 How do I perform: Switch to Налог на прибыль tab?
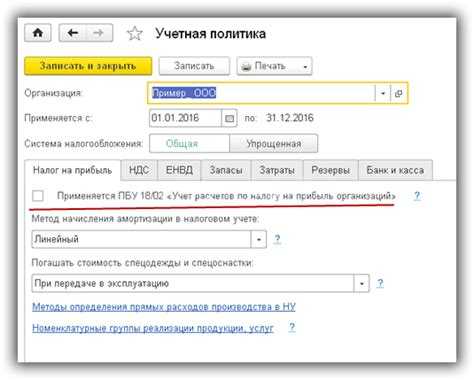click(x=72, y=170)
